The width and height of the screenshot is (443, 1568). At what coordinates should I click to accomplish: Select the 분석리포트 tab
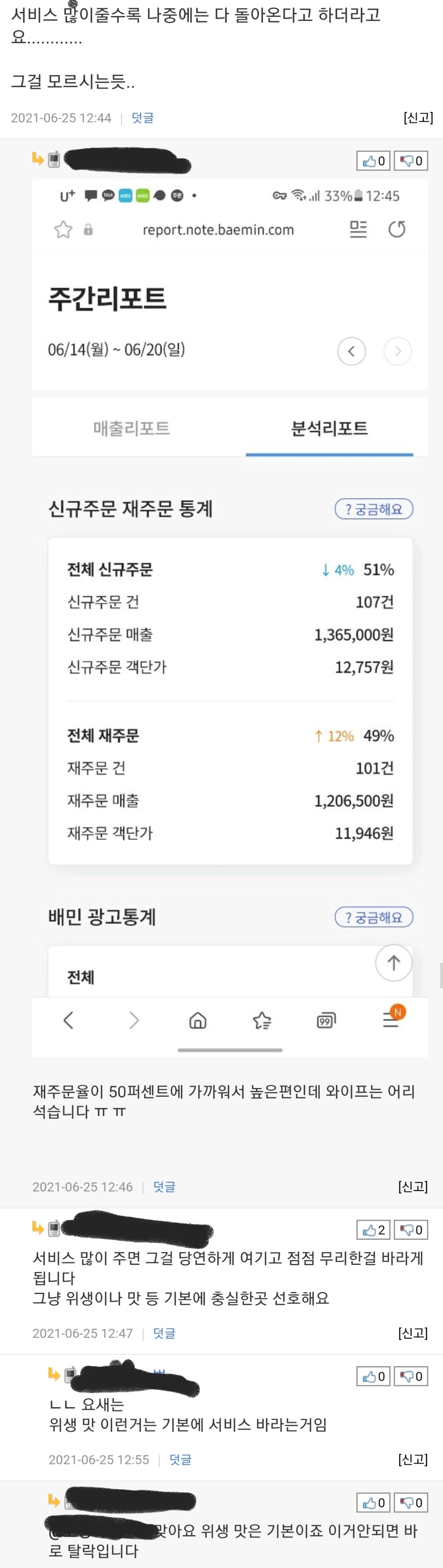[x=330, y=428]
